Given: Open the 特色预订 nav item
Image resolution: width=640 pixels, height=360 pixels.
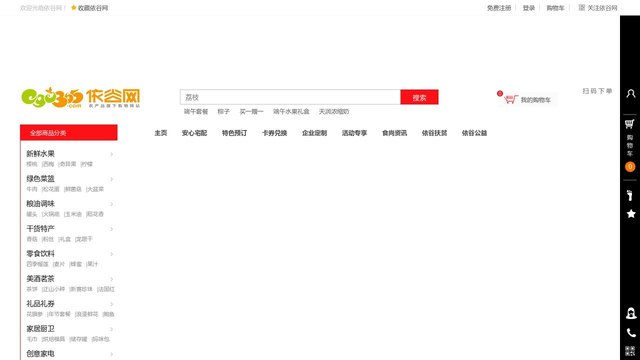Looking at the screenshot, I should coord(234,133).
